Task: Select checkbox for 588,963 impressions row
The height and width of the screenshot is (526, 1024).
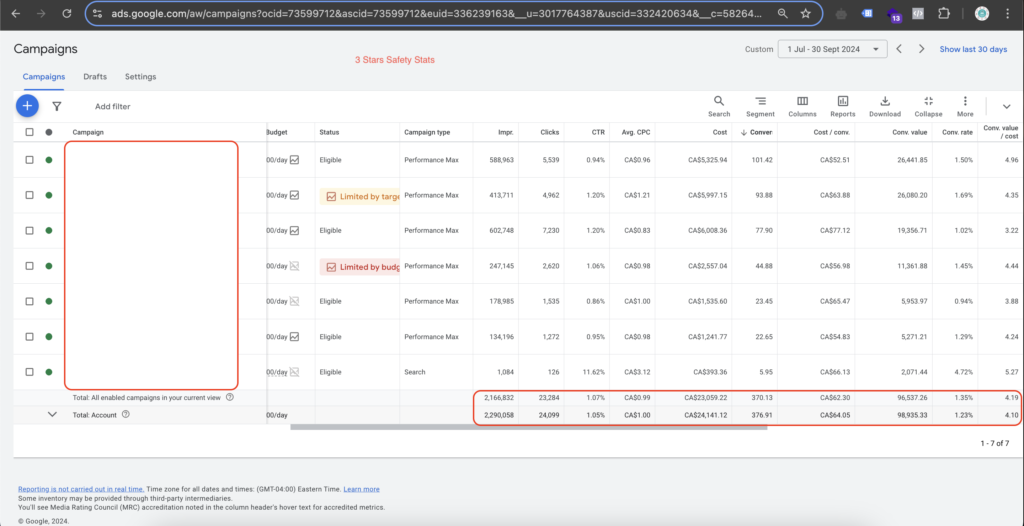Action: (29, 159)
